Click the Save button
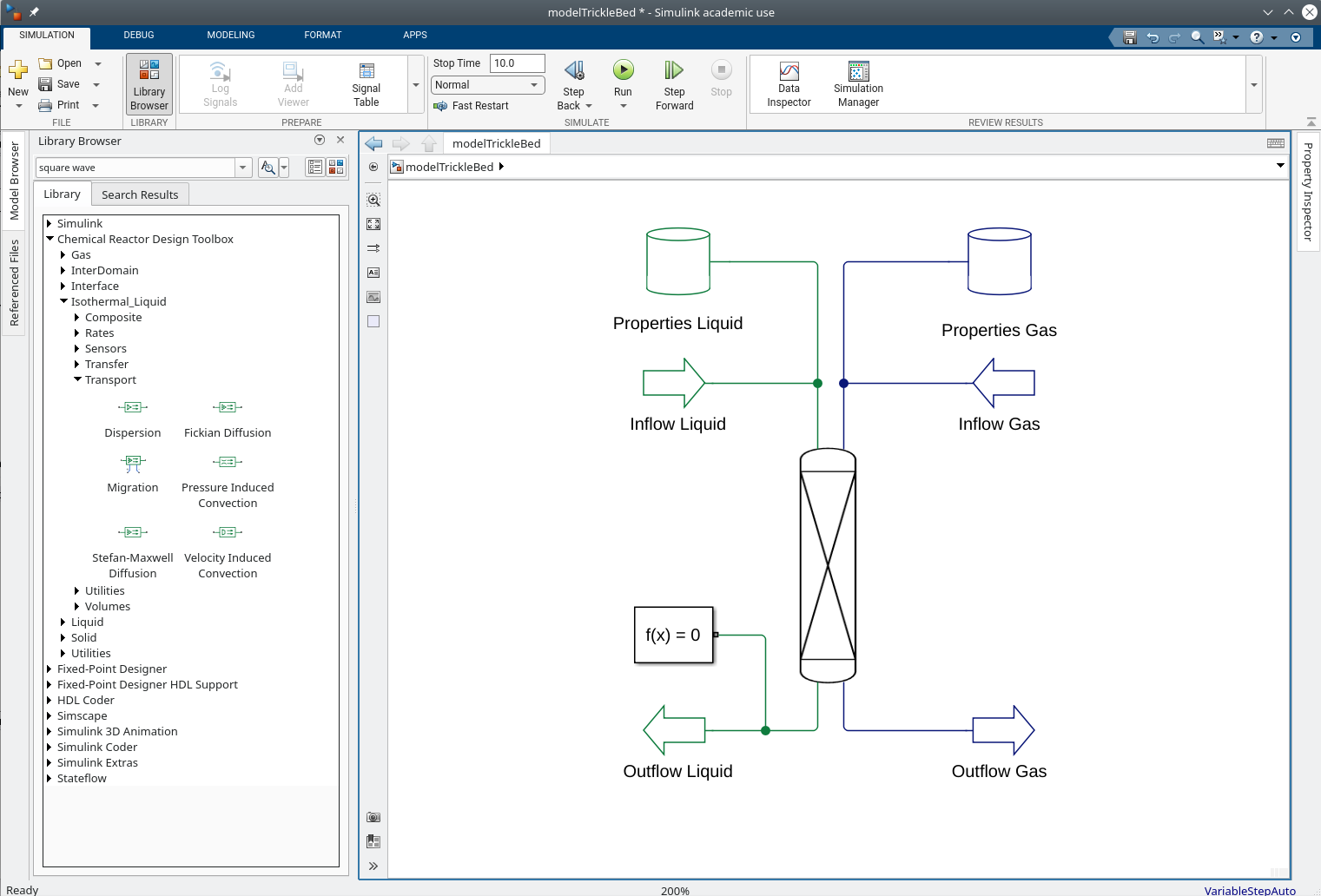Viewport: 1321px width, 896px height. (59, 84)
